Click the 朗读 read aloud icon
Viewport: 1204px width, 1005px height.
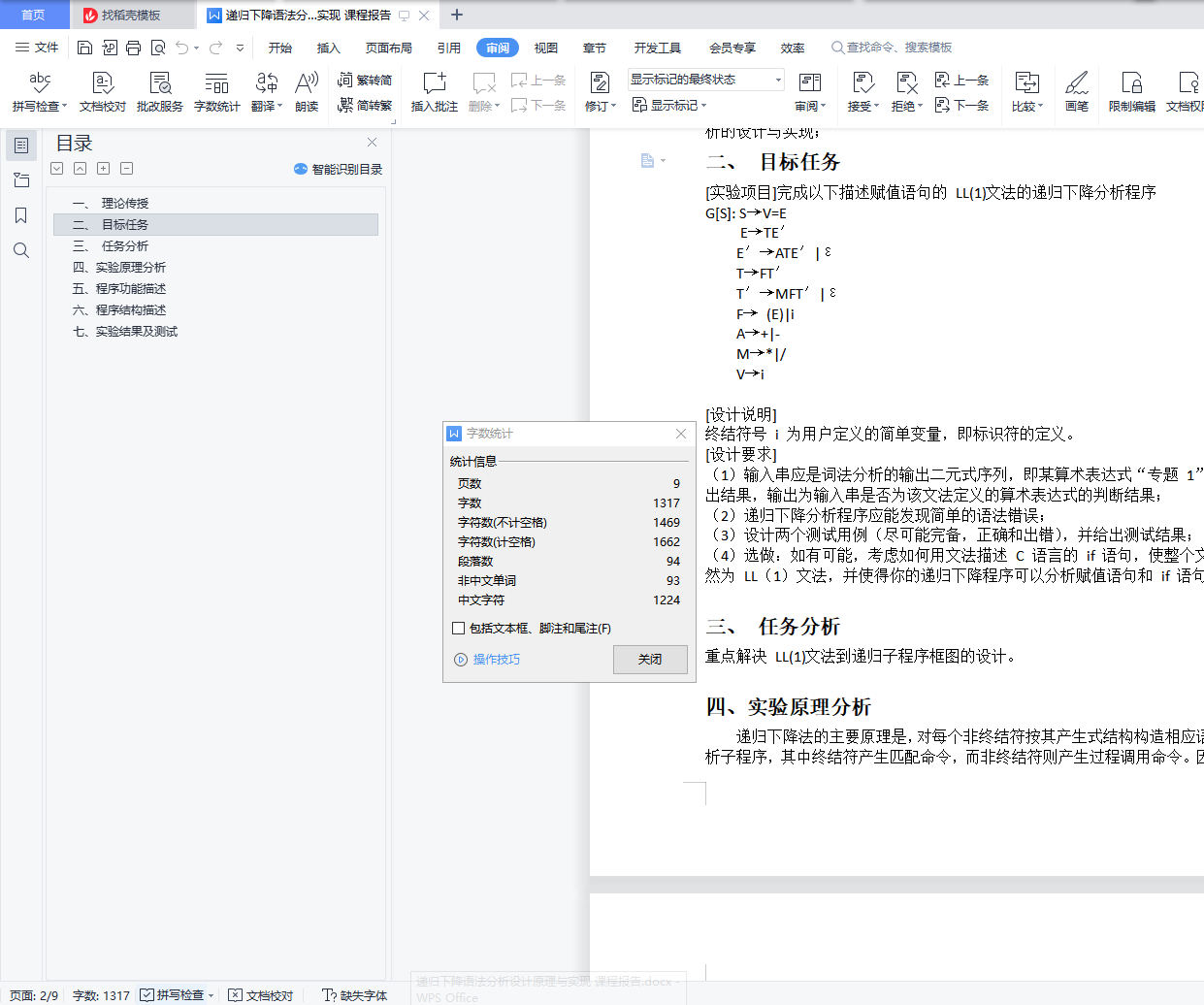click(x=307, y=92)
